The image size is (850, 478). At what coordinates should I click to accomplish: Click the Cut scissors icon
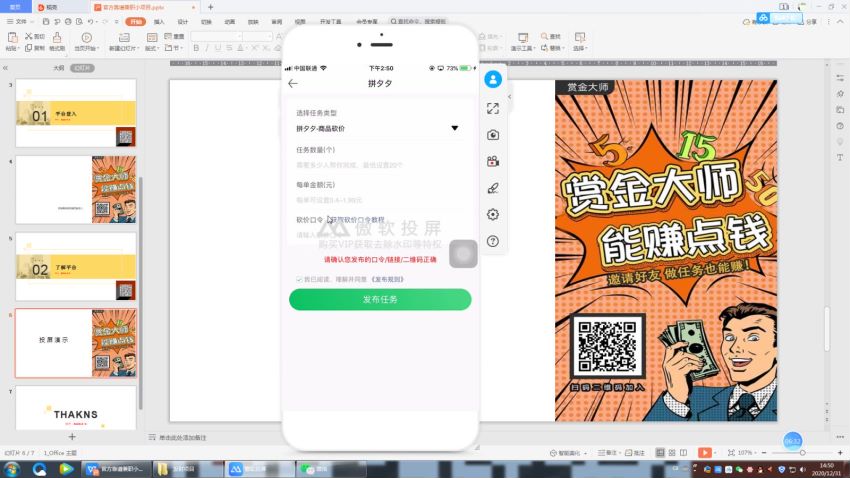[x=29, y=36]
